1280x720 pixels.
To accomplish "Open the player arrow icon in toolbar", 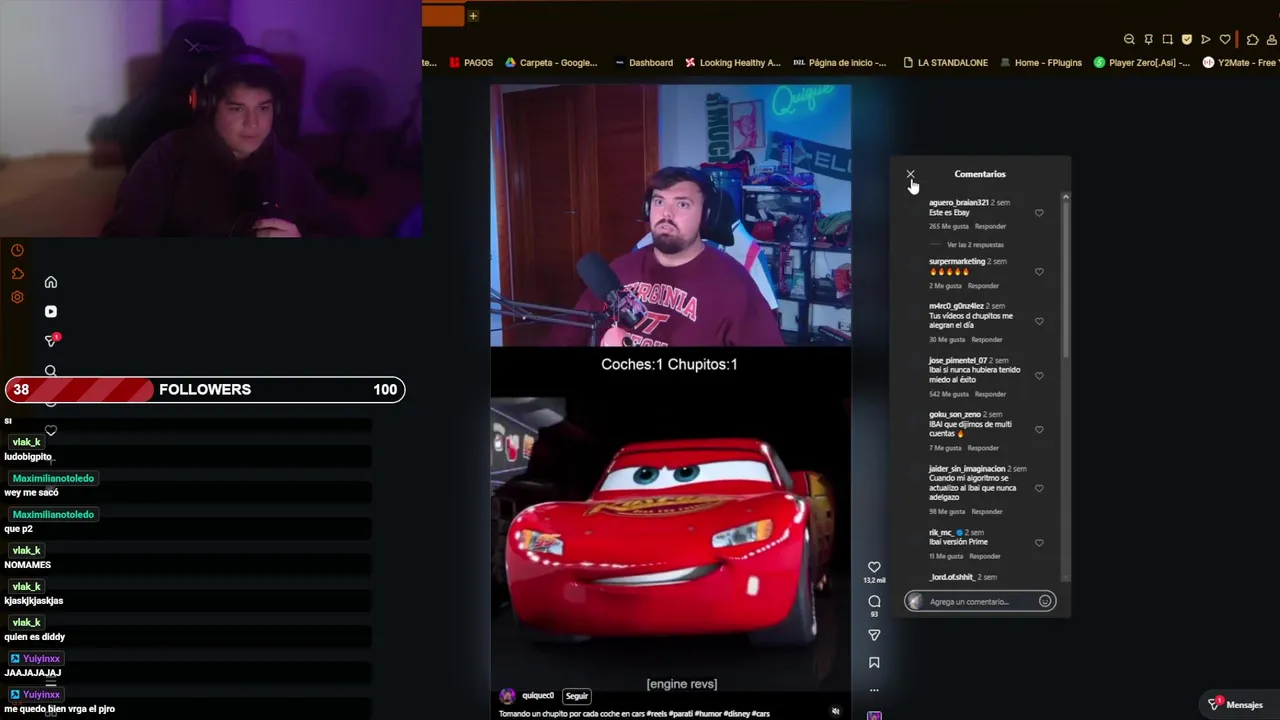I will pyautogui.click(x=1206, y=40).
